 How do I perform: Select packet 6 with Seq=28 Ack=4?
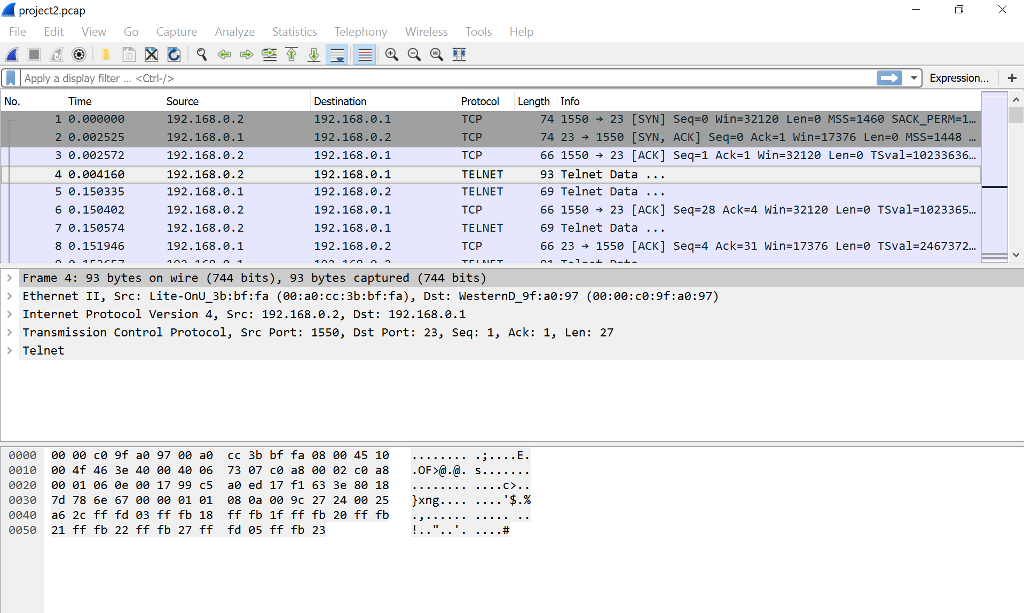click(x=490, y=210)
